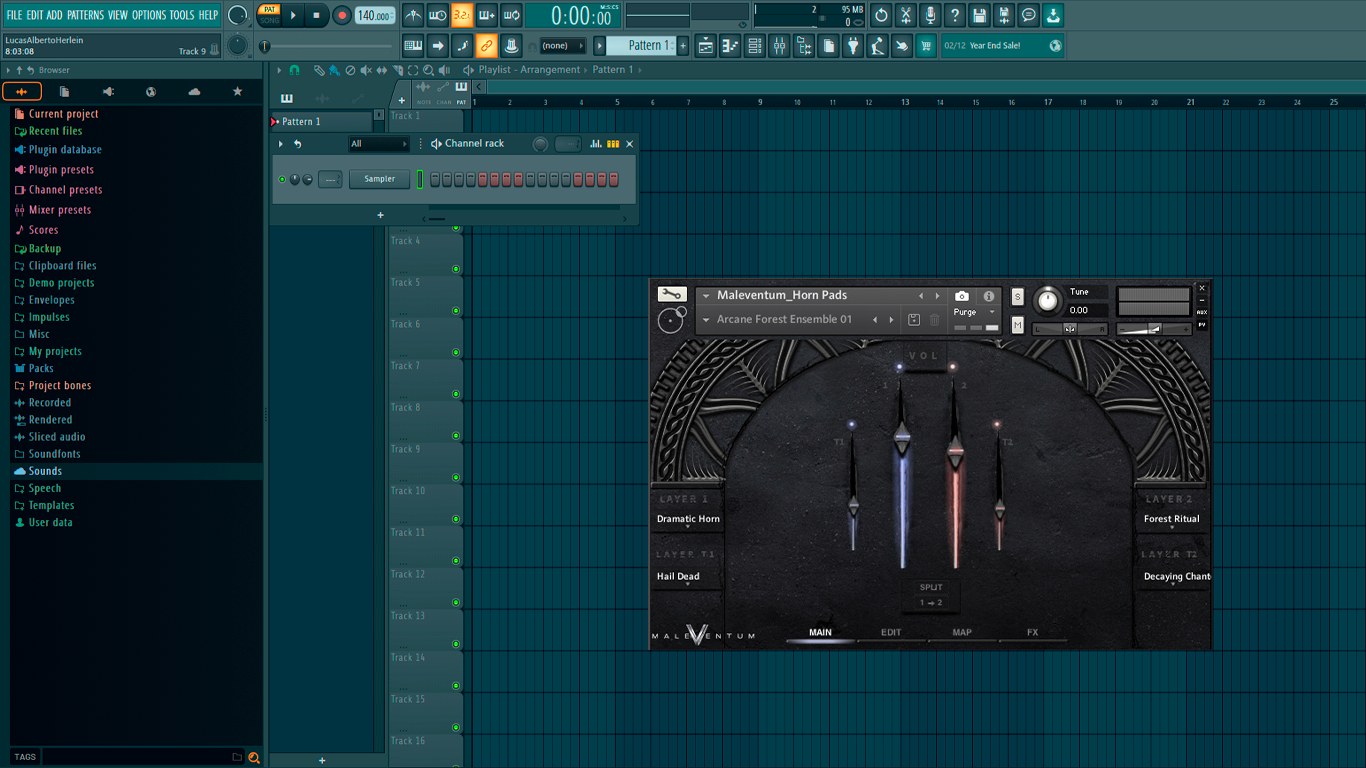The image size is (1366, 768).
Task: Select the playlist zoom tool
Action: pos(428,70)
